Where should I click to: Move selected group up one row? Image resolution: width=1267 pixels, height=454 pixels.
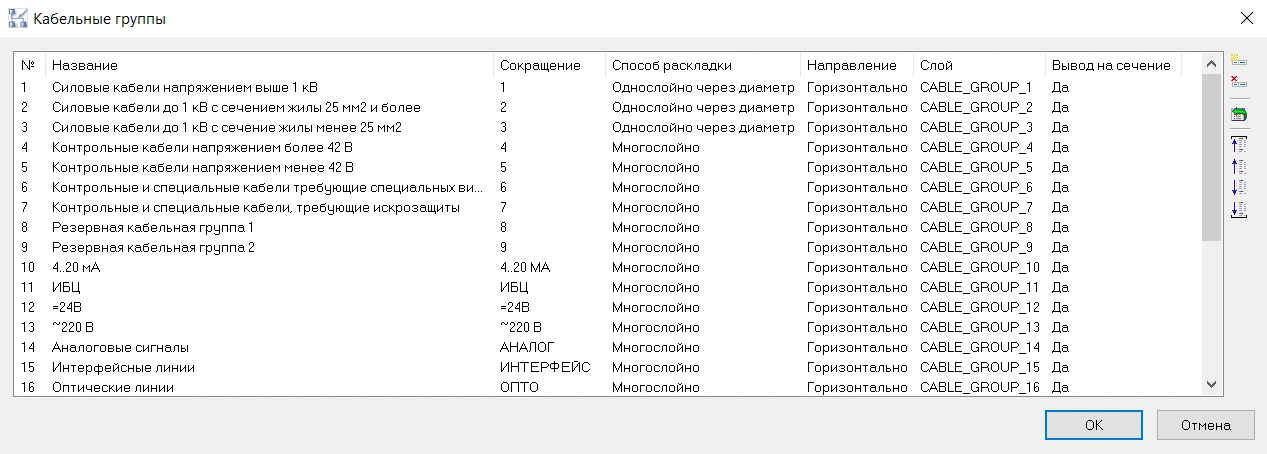point(1239,166)
